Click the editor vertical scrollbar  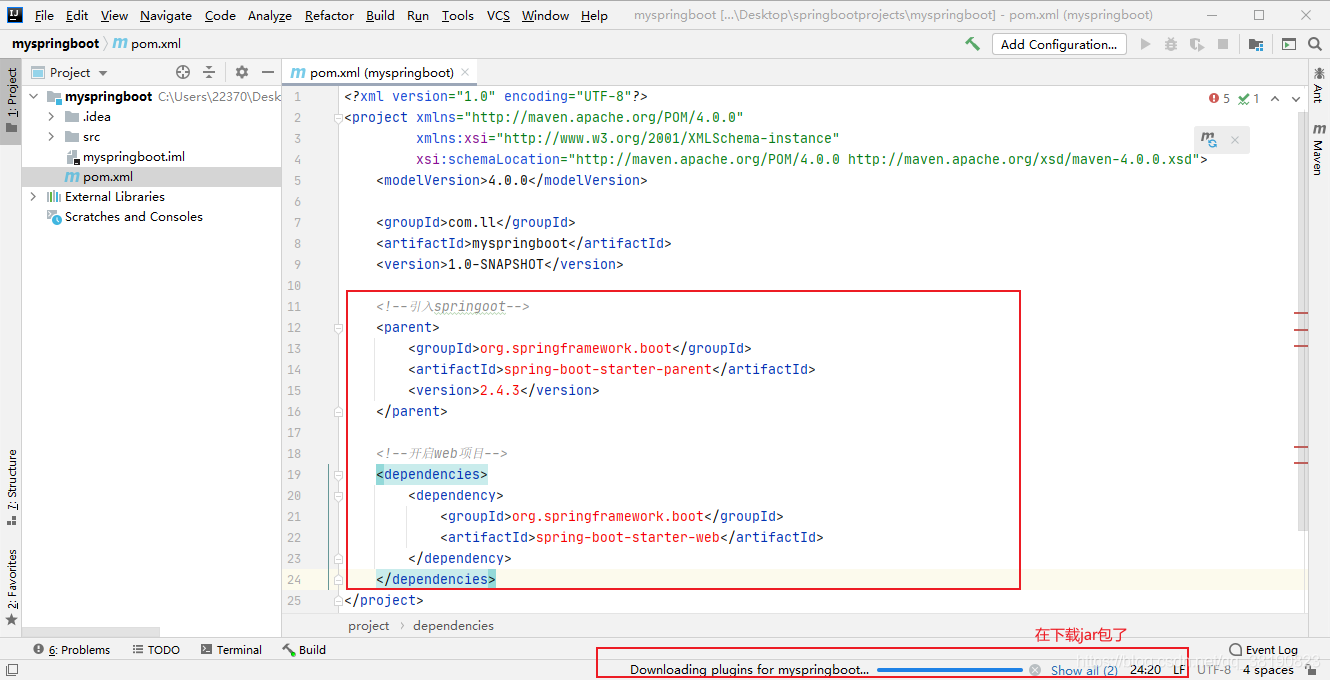tap(1302, 320)
